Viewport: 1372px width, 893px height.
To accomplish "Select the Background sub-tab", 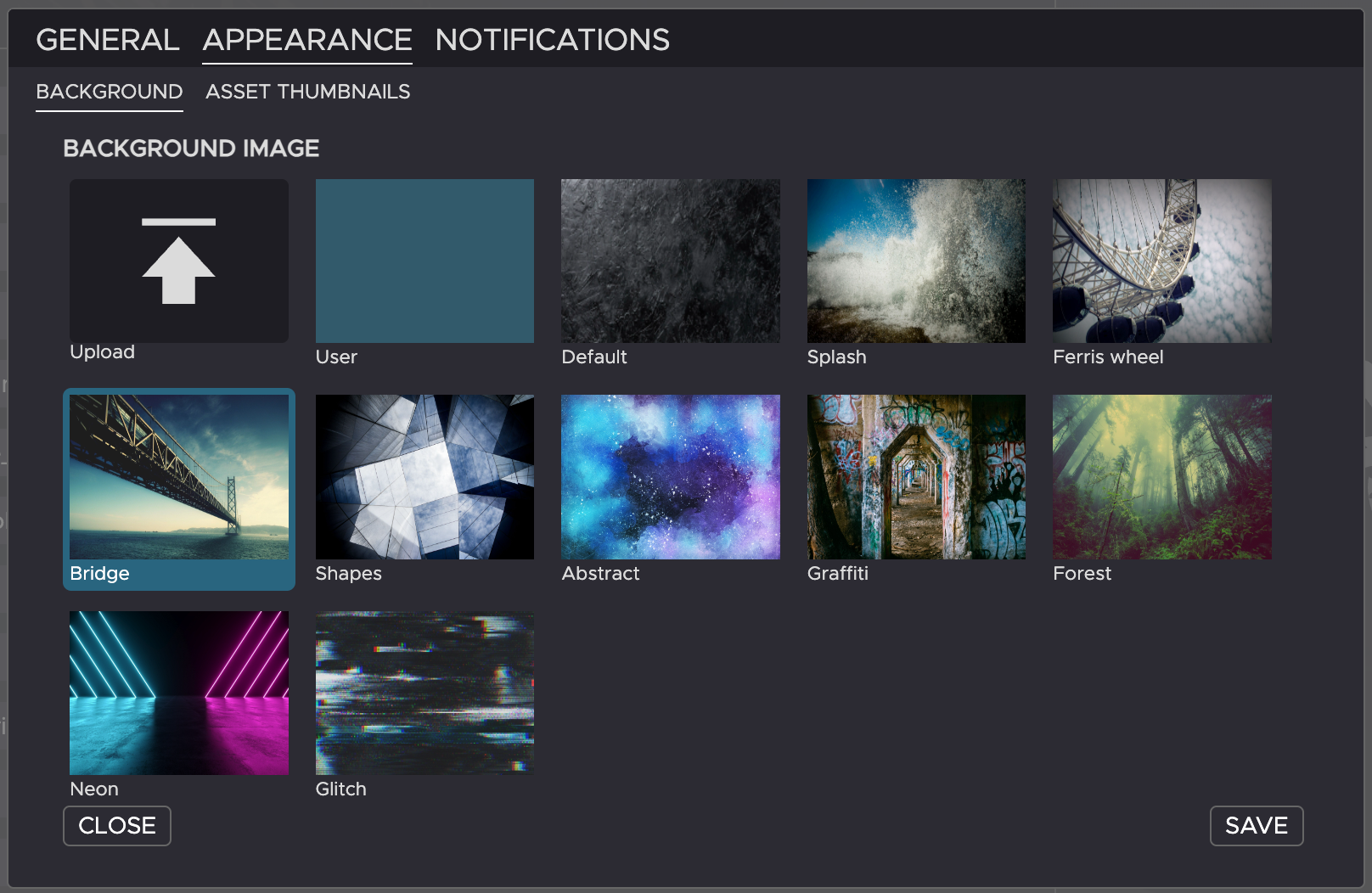I will pyautogui.click(x=110, y=92).
